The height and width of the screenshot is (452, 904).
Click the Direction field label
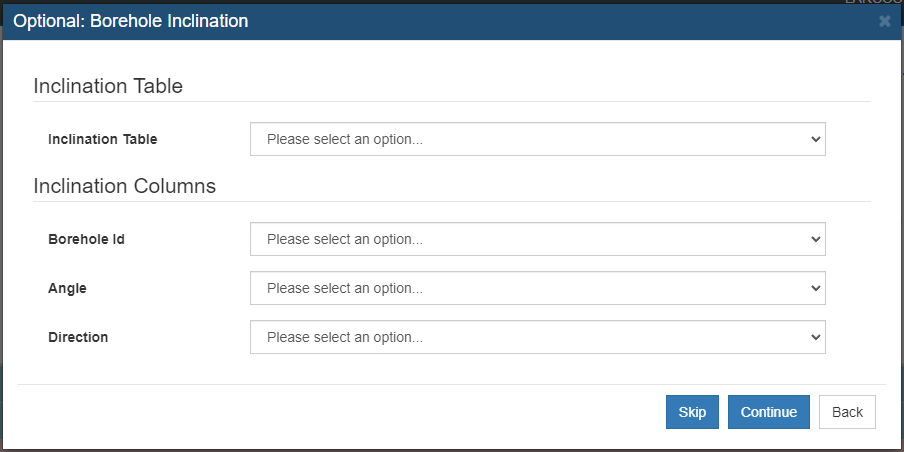(78, 337)
